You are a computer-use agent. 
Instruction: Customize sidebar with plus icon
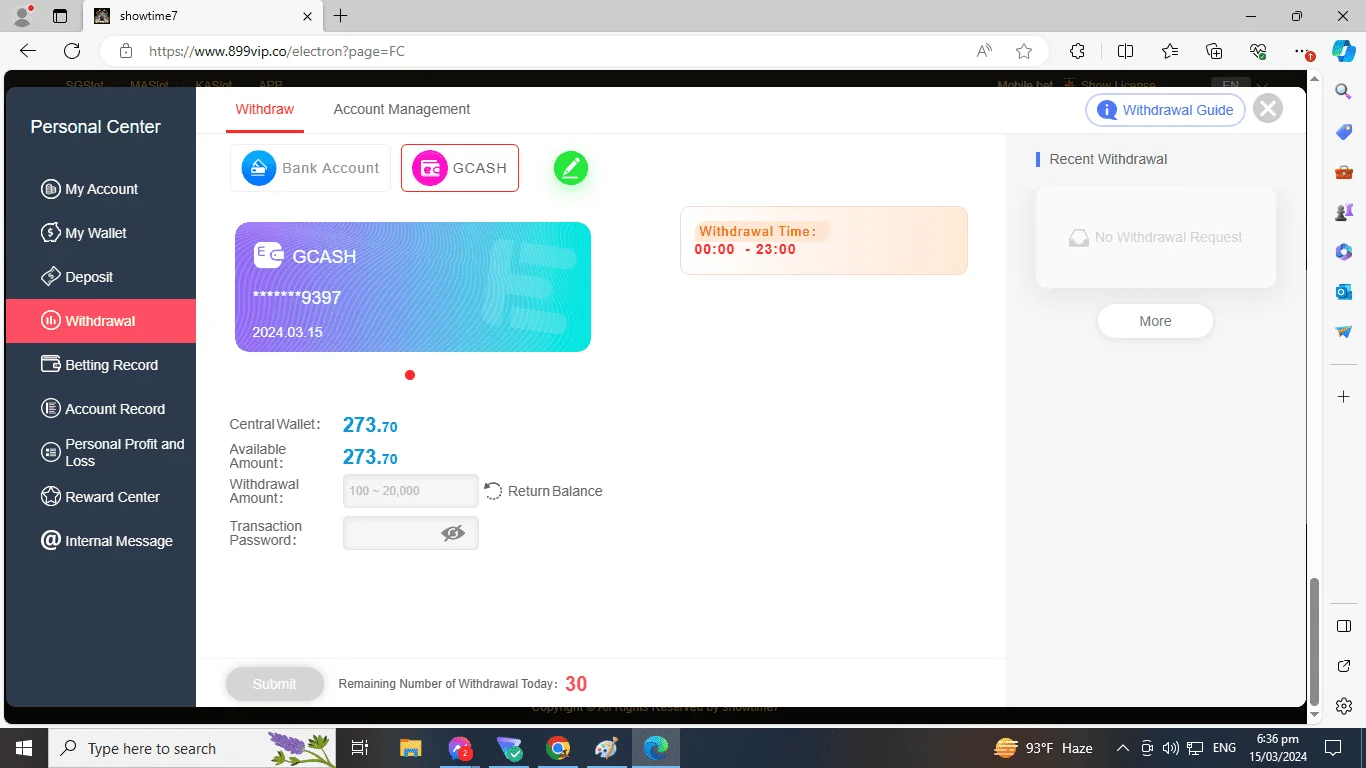pyautogui.click(x=1344, y=397)
